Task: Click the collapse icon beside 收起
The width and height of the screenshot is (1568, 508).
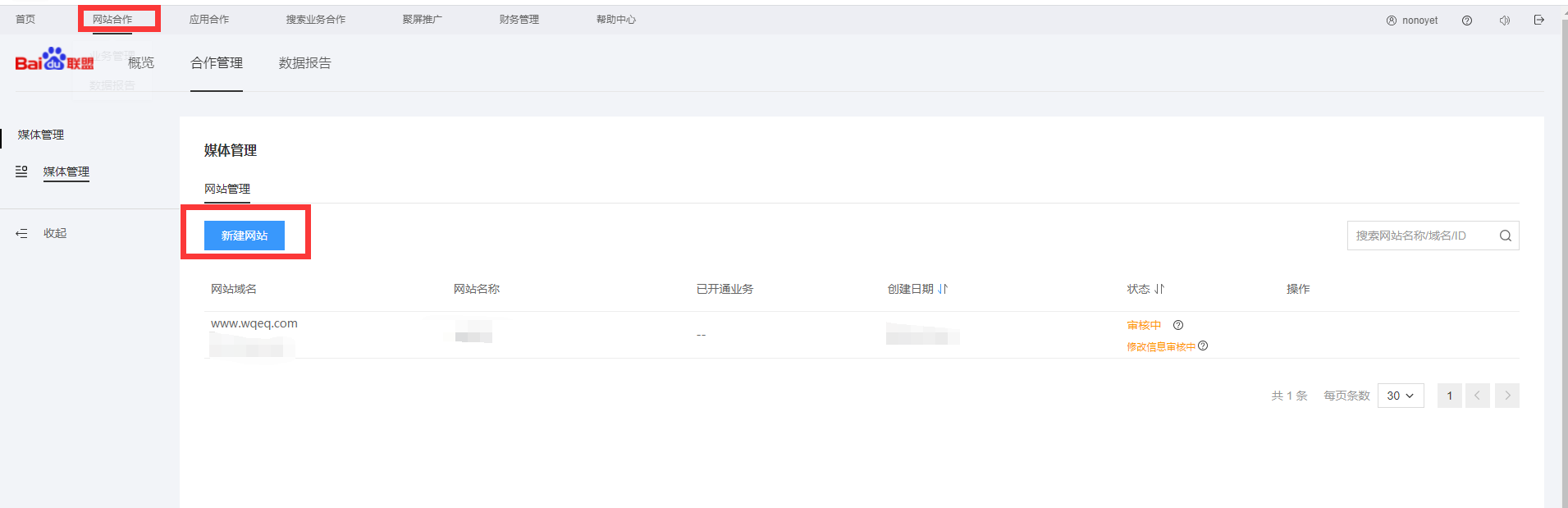Action: 22,234
